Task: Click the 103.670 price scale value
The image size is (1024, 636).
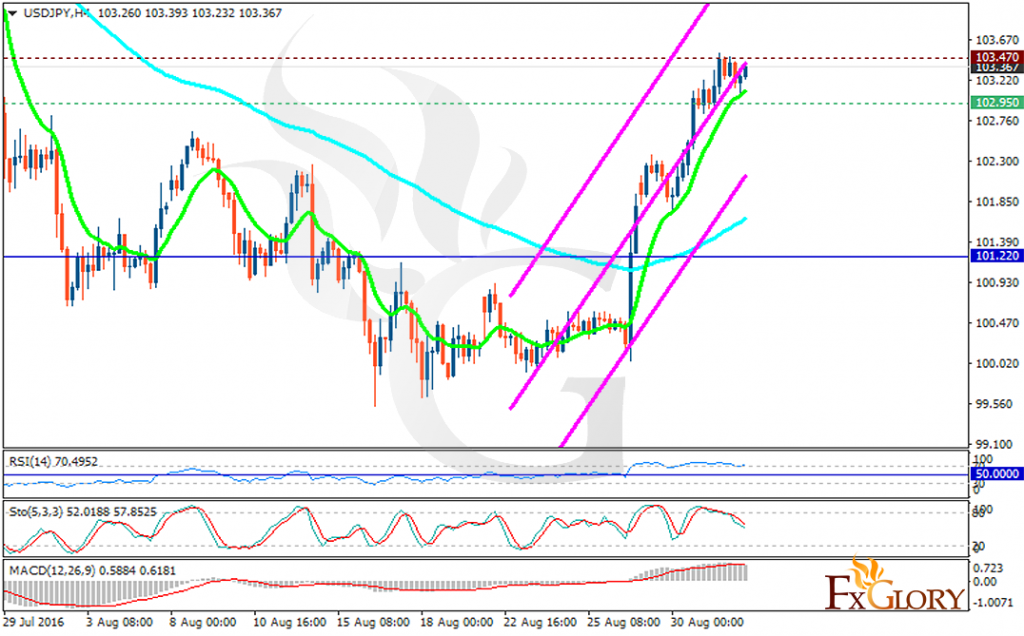Action: (x=997, y=40)
